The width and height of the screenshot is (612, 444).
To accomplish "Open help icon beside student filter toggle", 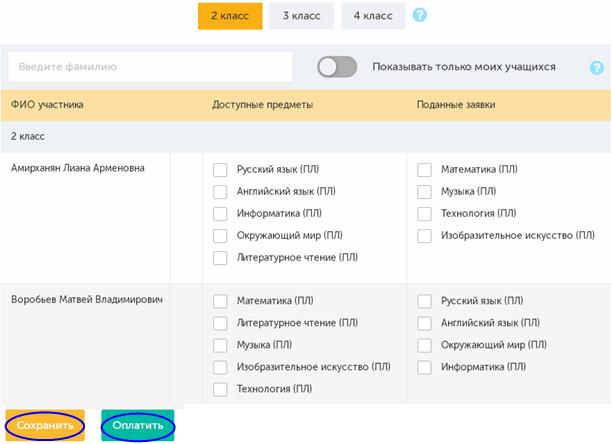I will pos(596,67).
